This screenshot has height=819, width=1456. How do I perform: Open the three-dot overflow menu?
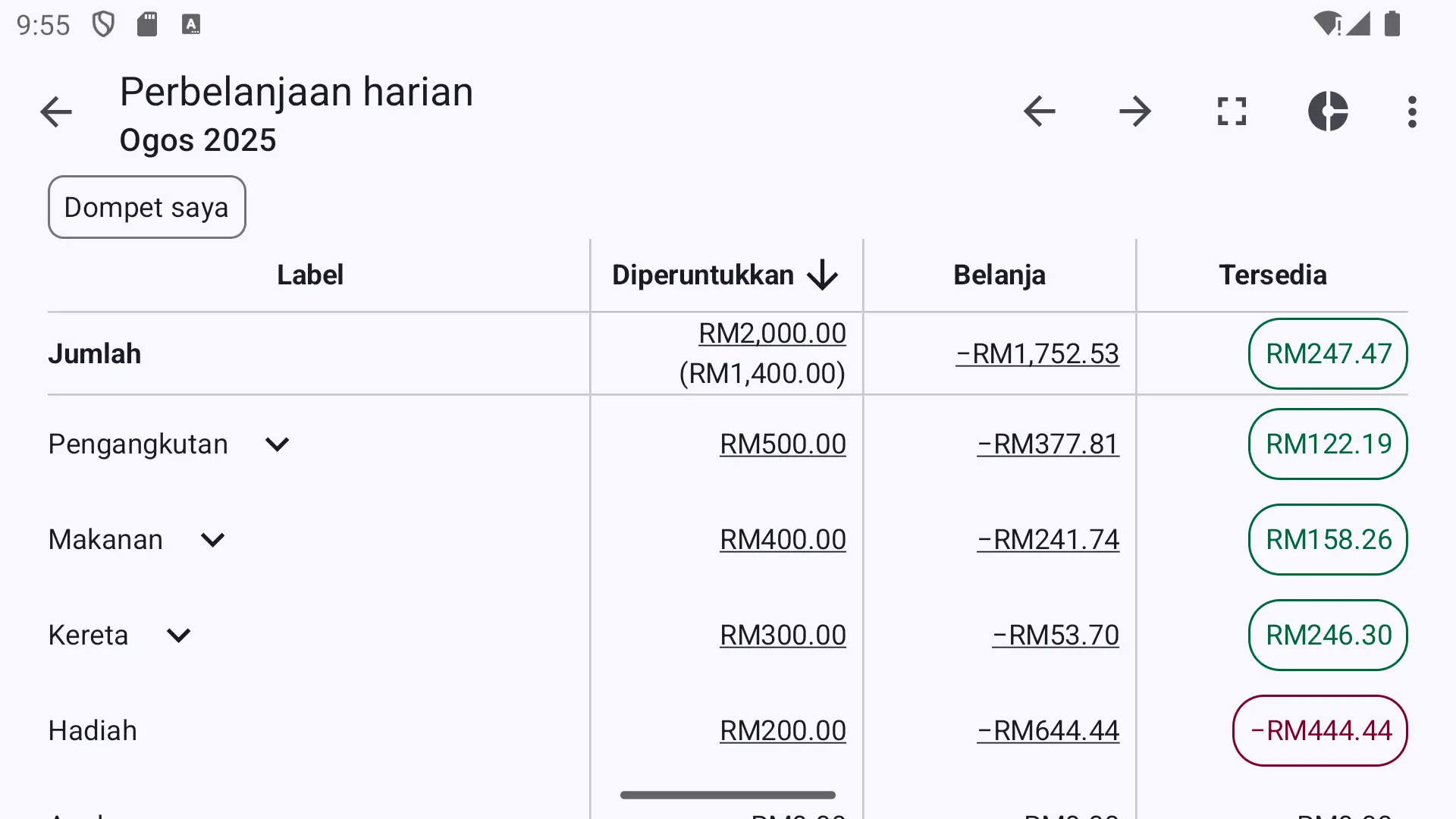pos(1412,111)
